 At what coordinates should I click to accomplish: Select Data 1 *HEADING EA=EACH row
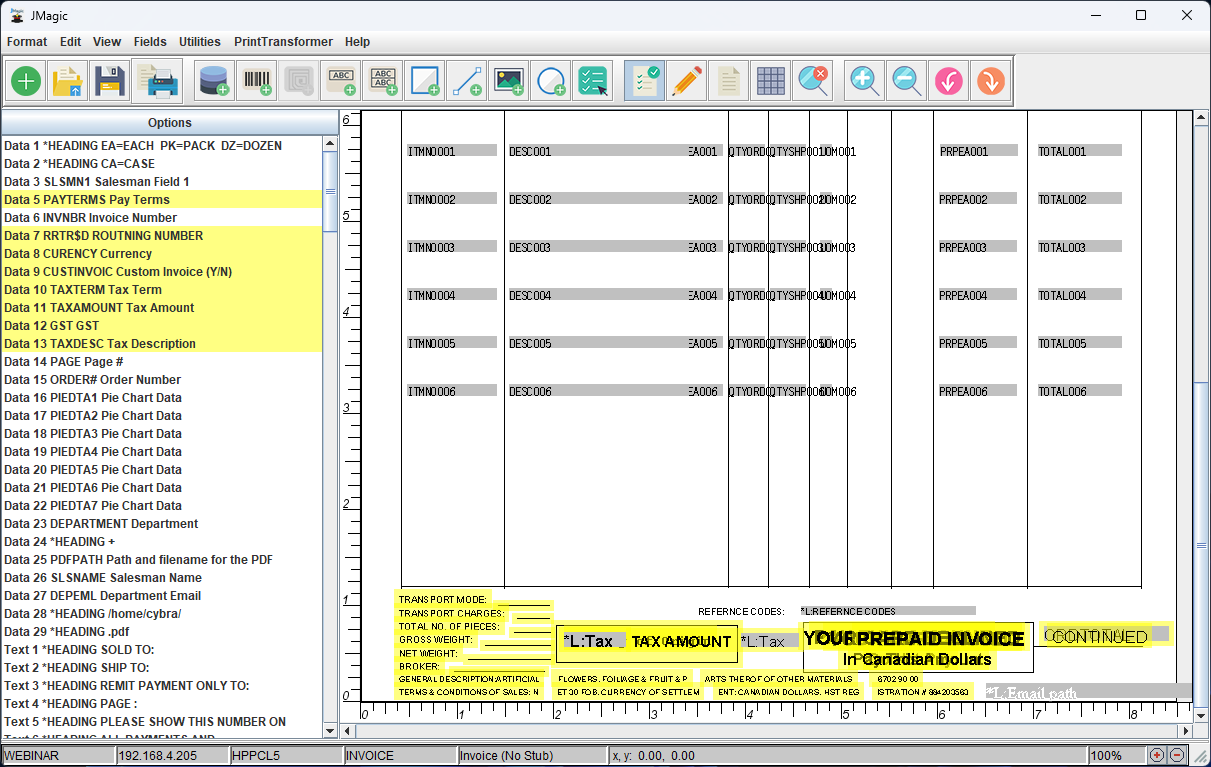click(162, 146)
